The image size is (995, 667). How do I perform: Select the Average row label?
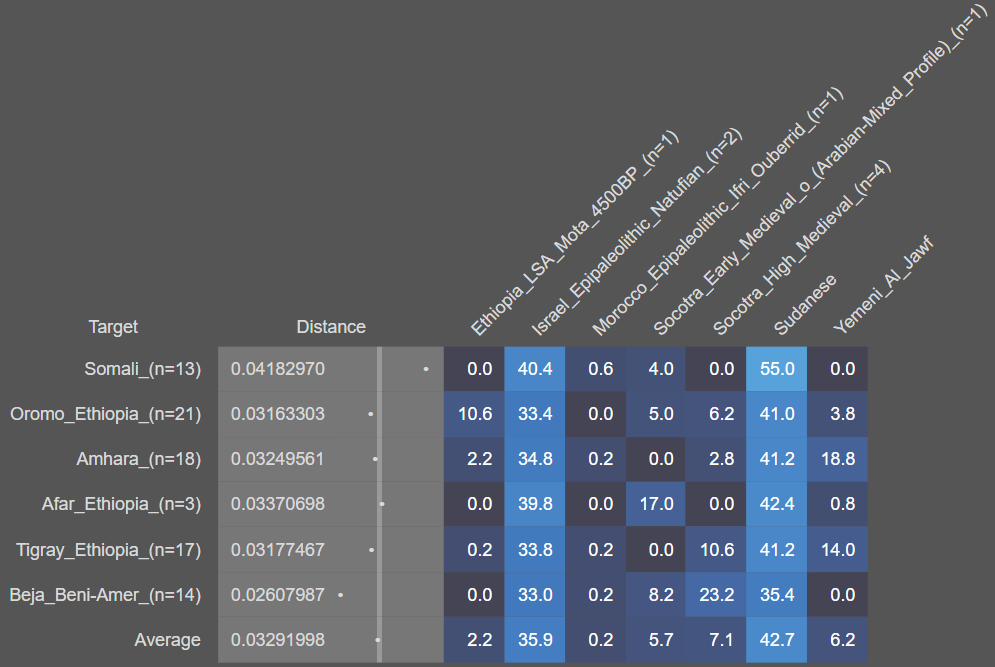(167, 640)
